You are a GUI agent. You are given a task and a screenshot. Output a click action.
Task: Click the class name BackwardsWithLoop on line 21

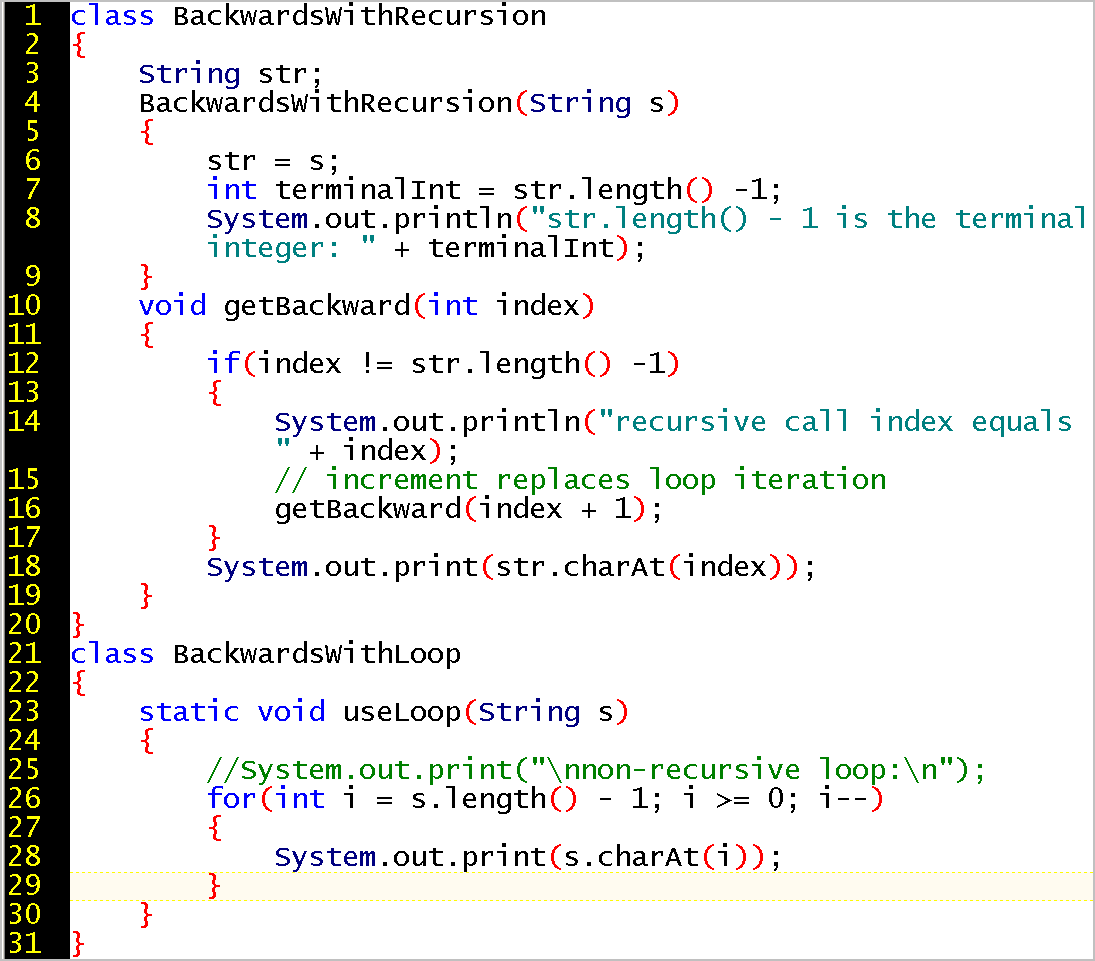pyautogui.click(x=317, y=654)
